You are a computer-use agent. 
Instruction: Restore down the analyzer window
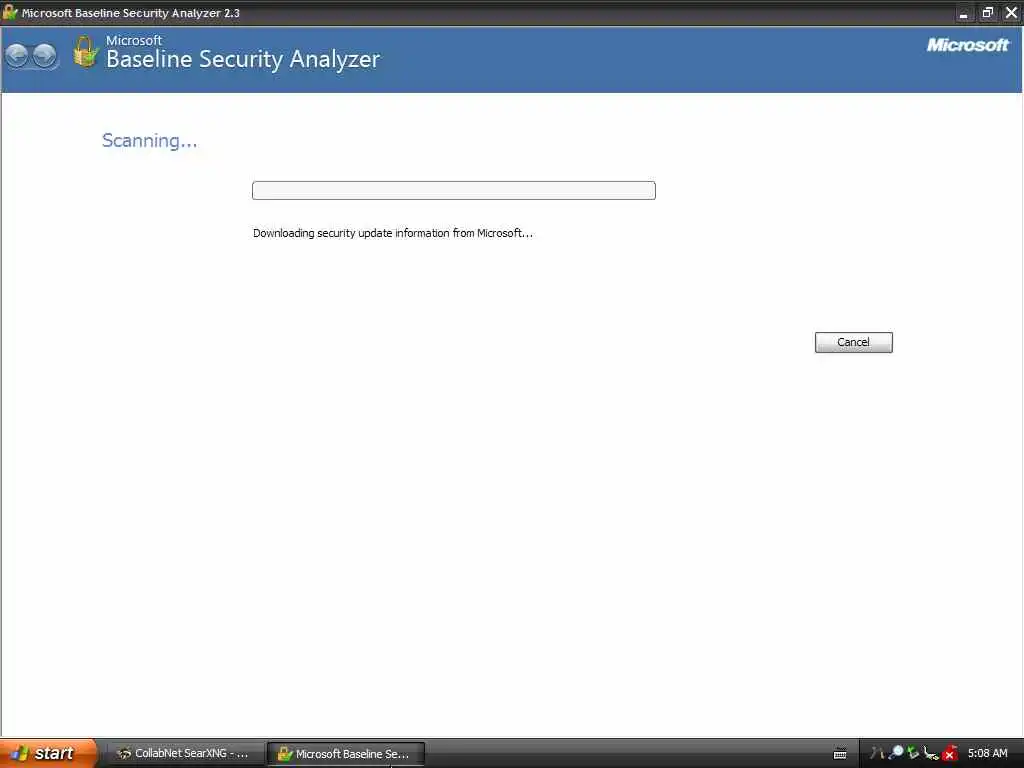(987, 12)
